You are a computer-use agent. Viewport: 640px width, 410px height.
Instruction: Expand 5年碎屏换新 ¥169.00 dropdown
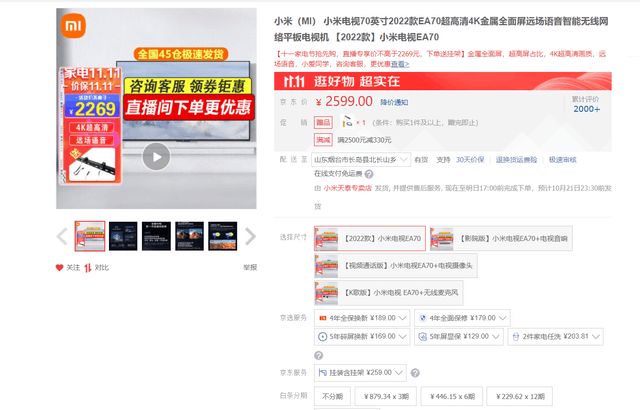[362, 337]
